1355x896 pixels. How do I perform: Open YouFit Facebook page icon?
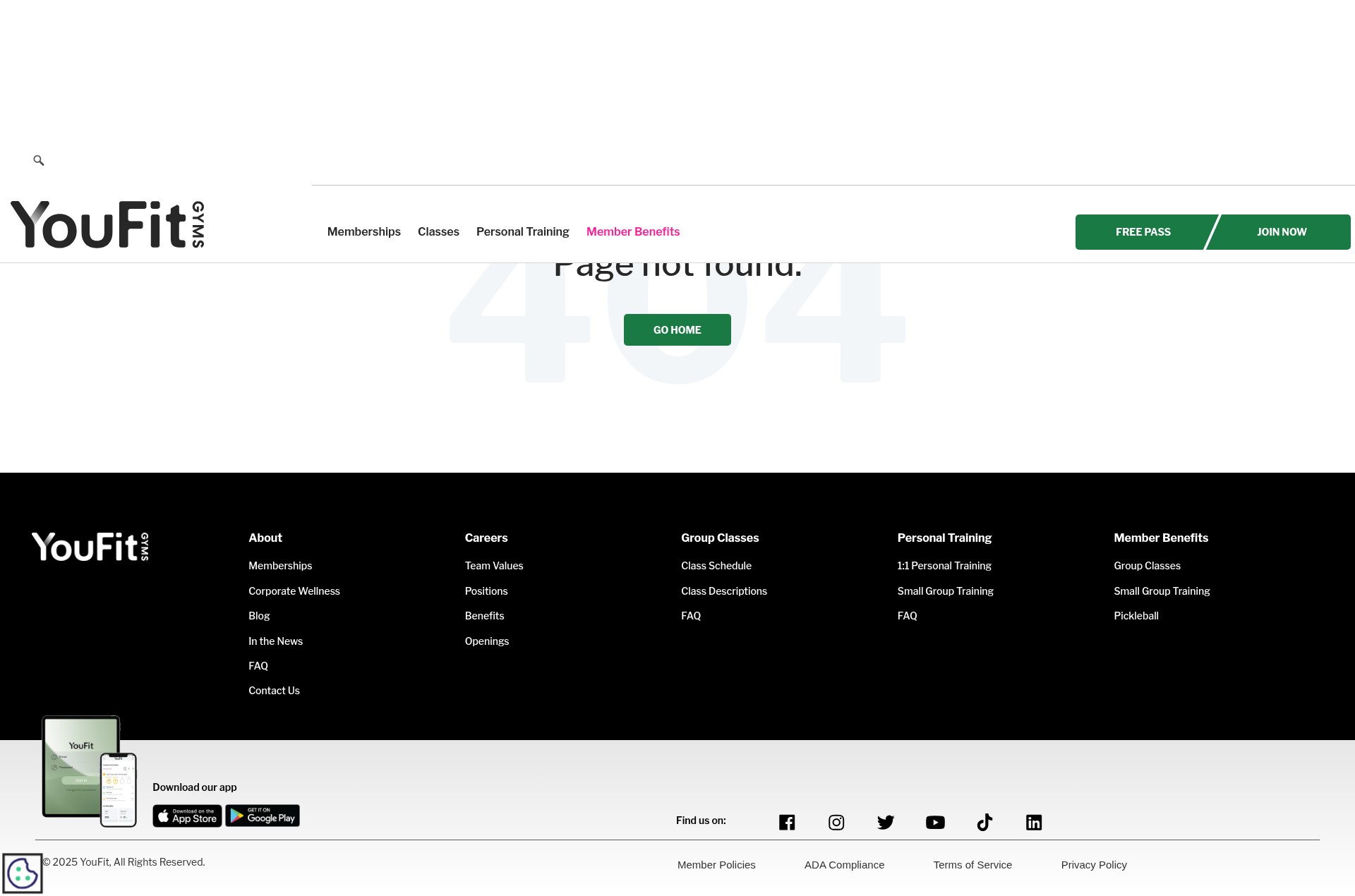tap(787, 823)
